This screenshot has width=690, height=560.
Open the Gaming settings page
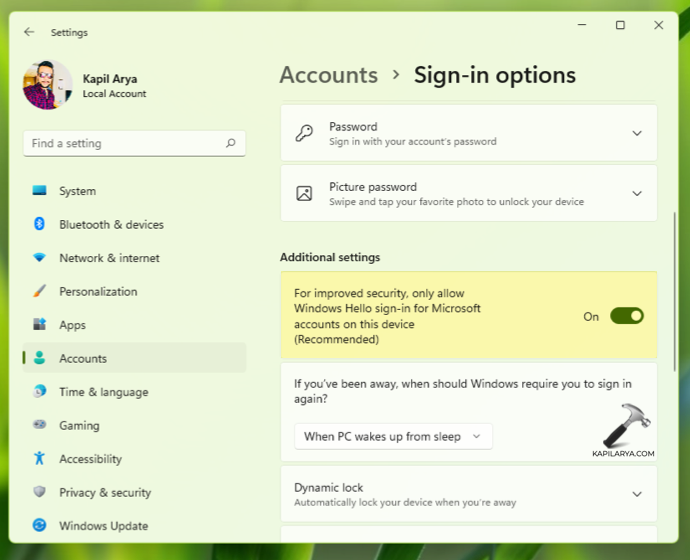pyautogui.click(x=134, y=425)
